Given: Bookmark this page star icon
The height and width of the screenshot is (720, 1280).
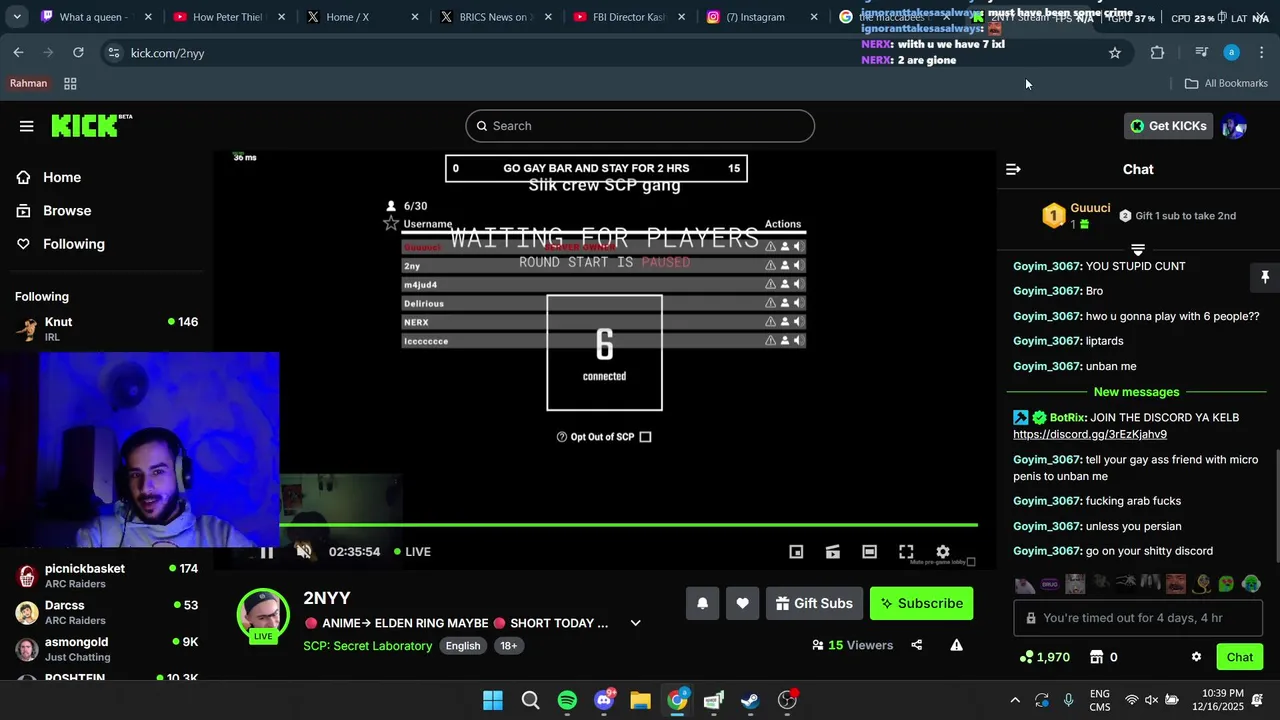Looking at the screenshot, I should point(1115,53).
